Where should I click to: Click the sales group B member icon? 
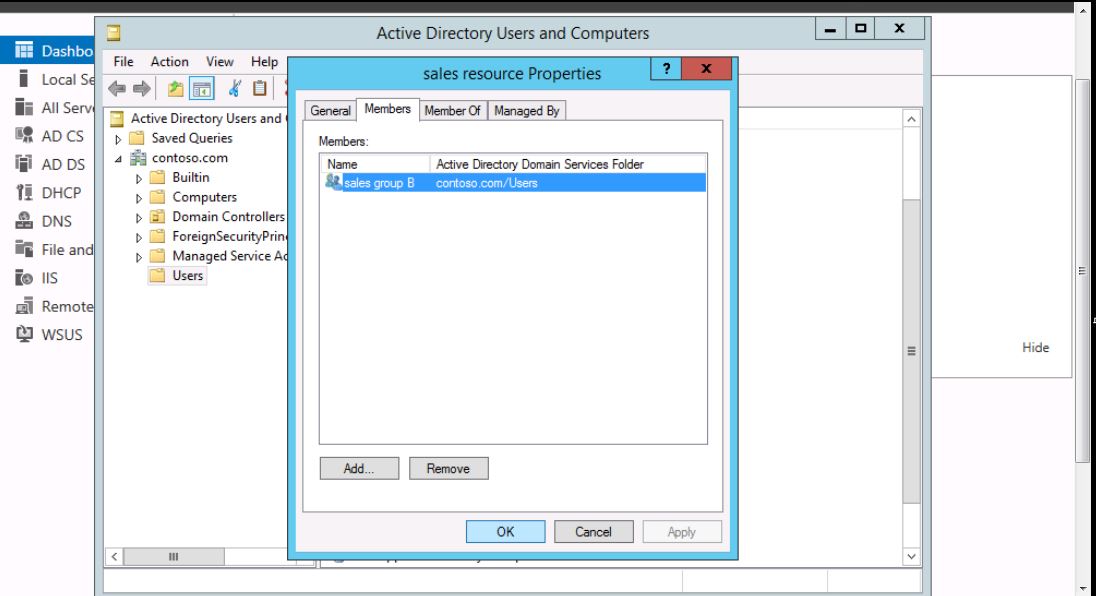point(333,182)
